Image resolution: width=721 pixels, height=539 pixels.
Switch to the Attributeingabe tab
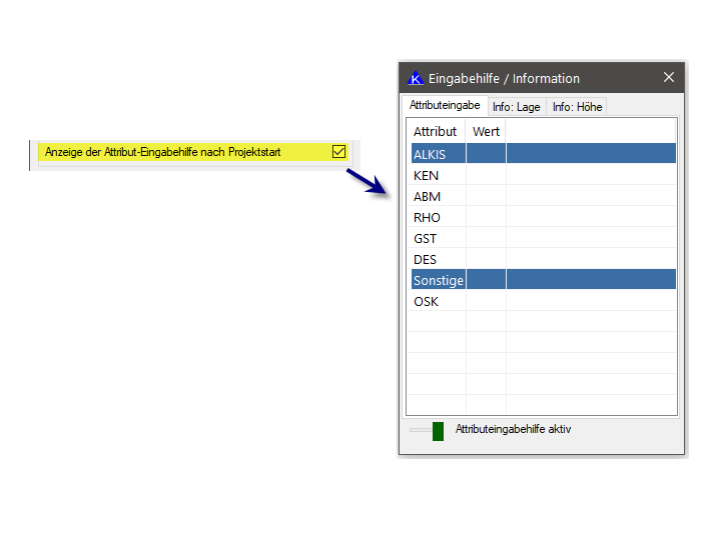click(444, 105)
